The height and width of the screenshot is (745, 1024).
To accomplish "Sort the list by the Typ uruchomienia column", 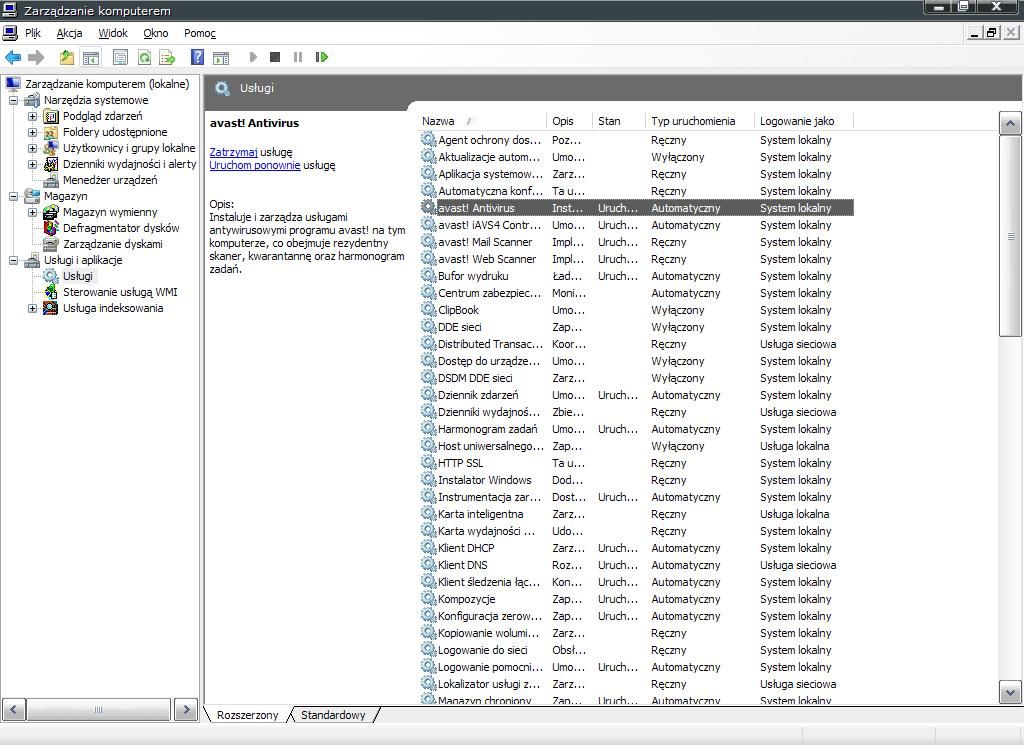I will (693, 121).
